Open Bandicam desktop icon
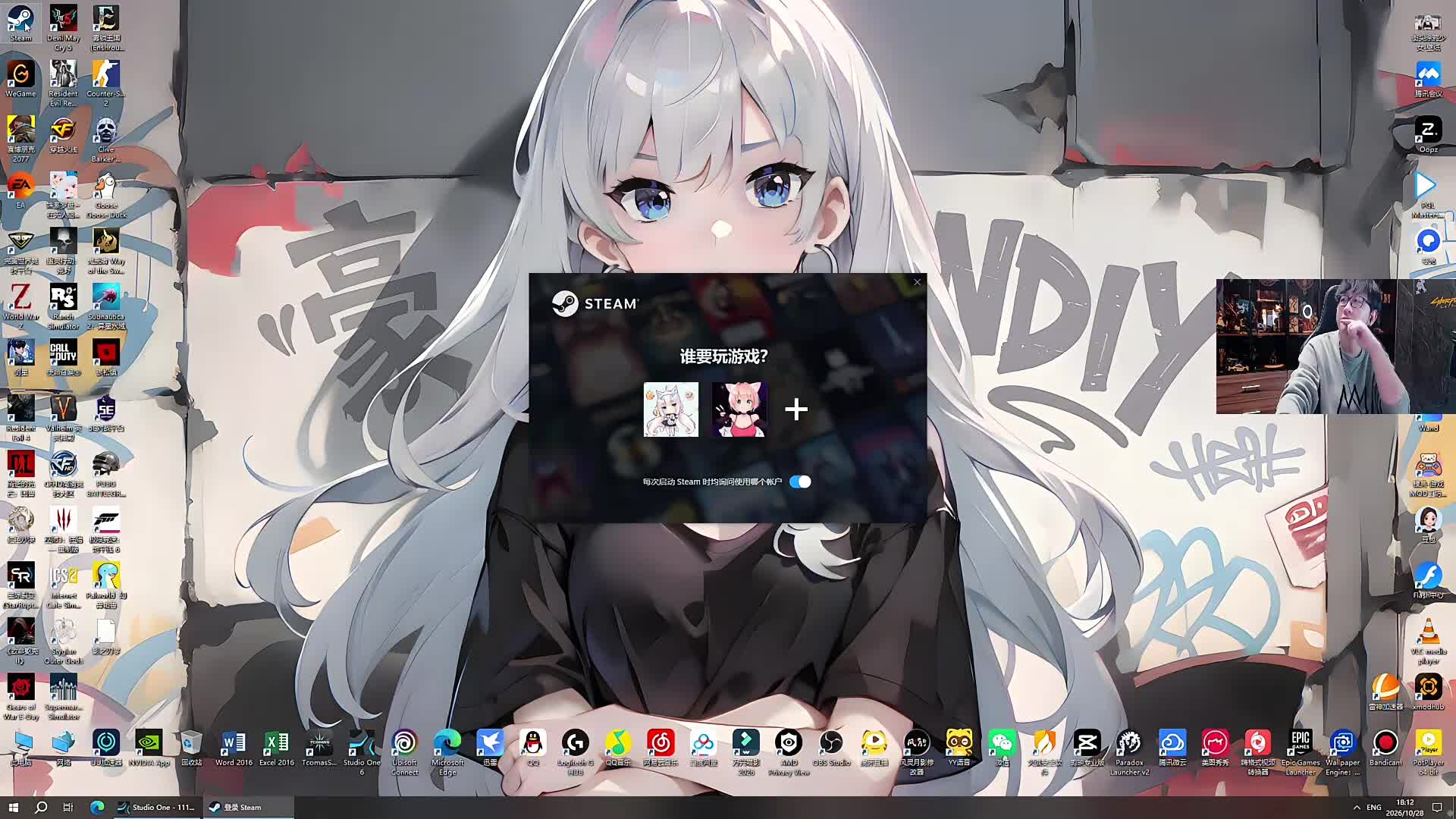Image resolution: width=1456 pixels, height=819 pixels. click(x=1385, y=748)
